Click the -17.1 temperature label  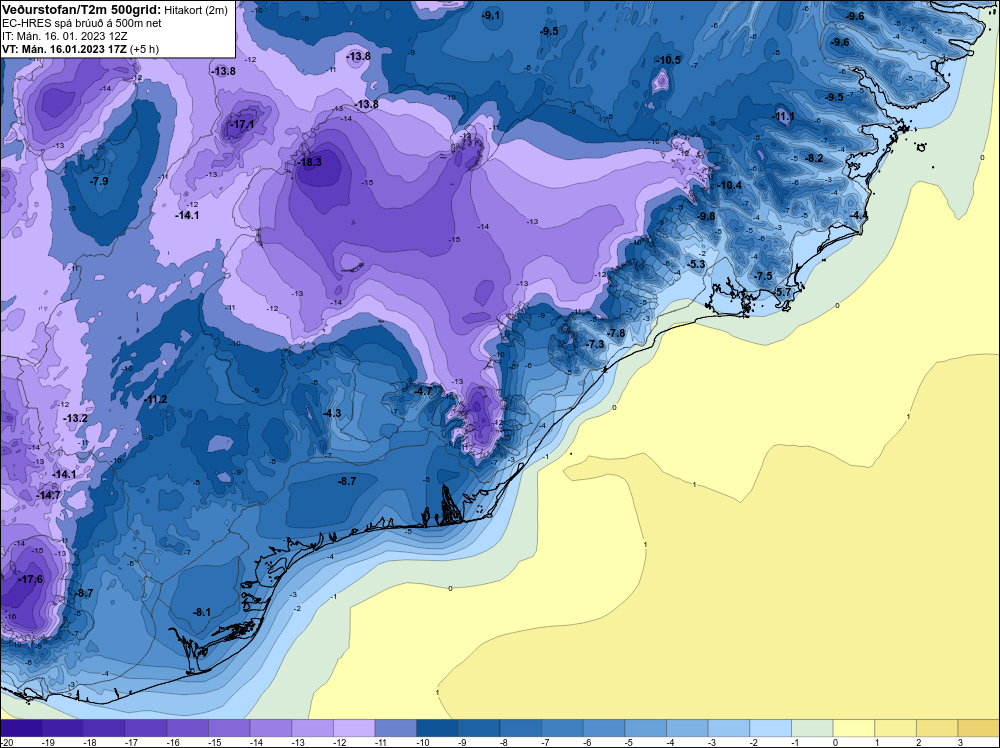click(243, 124)
